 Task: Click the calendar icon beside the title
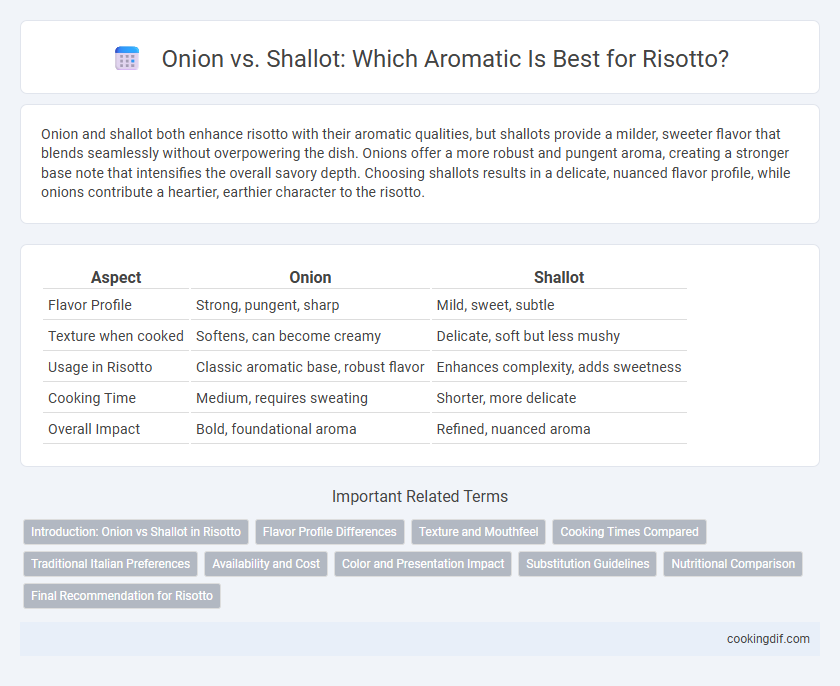127,58
